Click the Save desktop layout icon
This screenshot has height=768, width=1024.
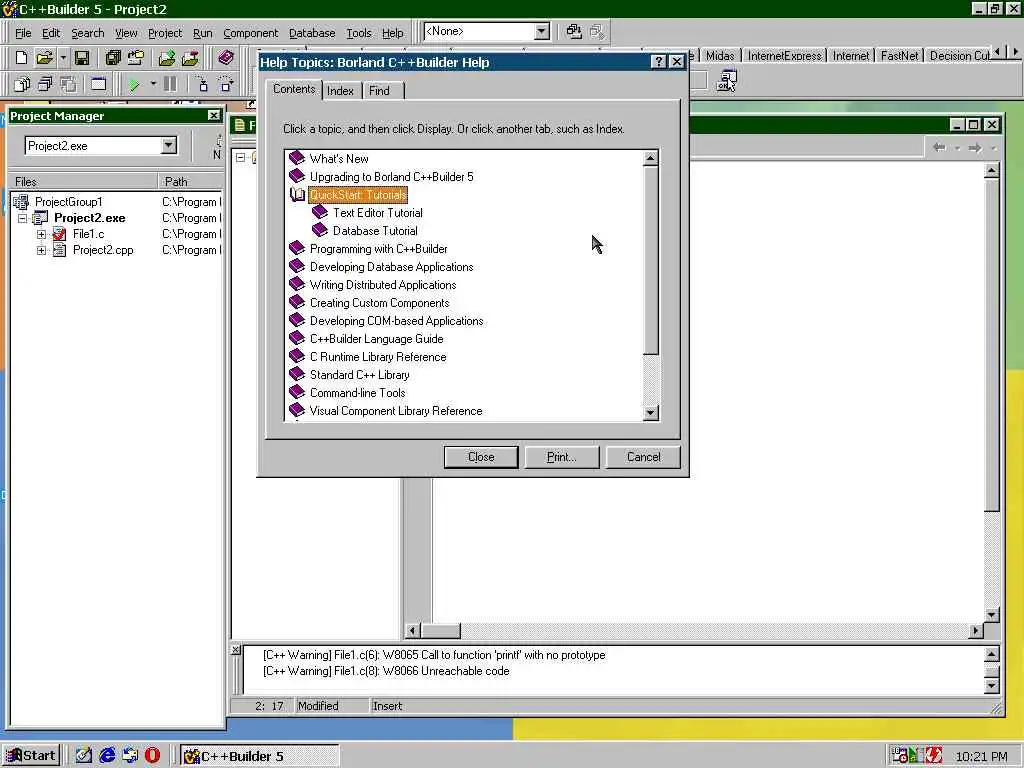573,31
